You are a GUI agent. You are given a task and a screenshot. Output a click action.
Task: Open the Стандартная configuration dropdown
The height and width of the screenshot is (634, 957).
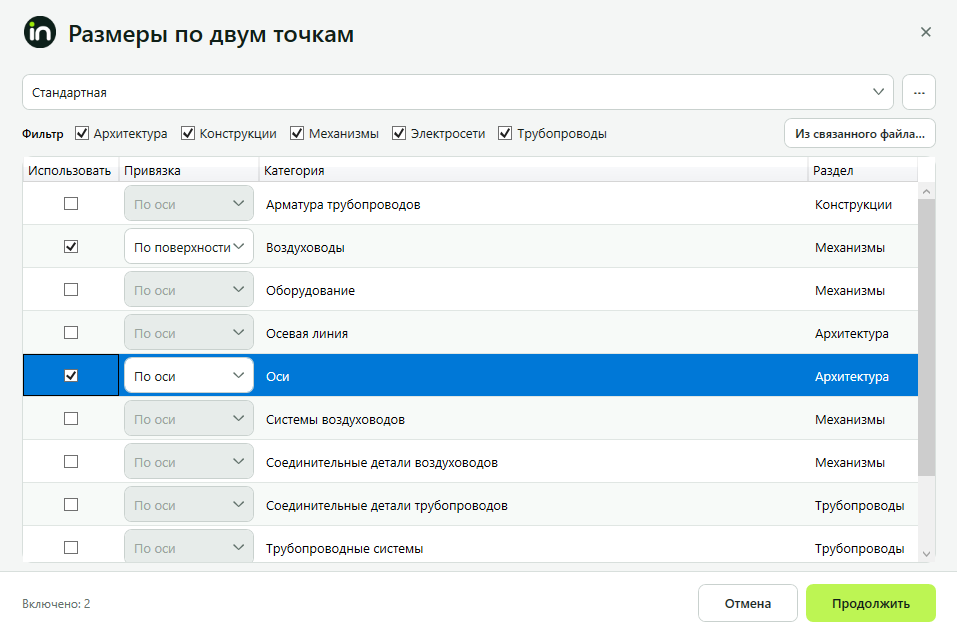458,92
